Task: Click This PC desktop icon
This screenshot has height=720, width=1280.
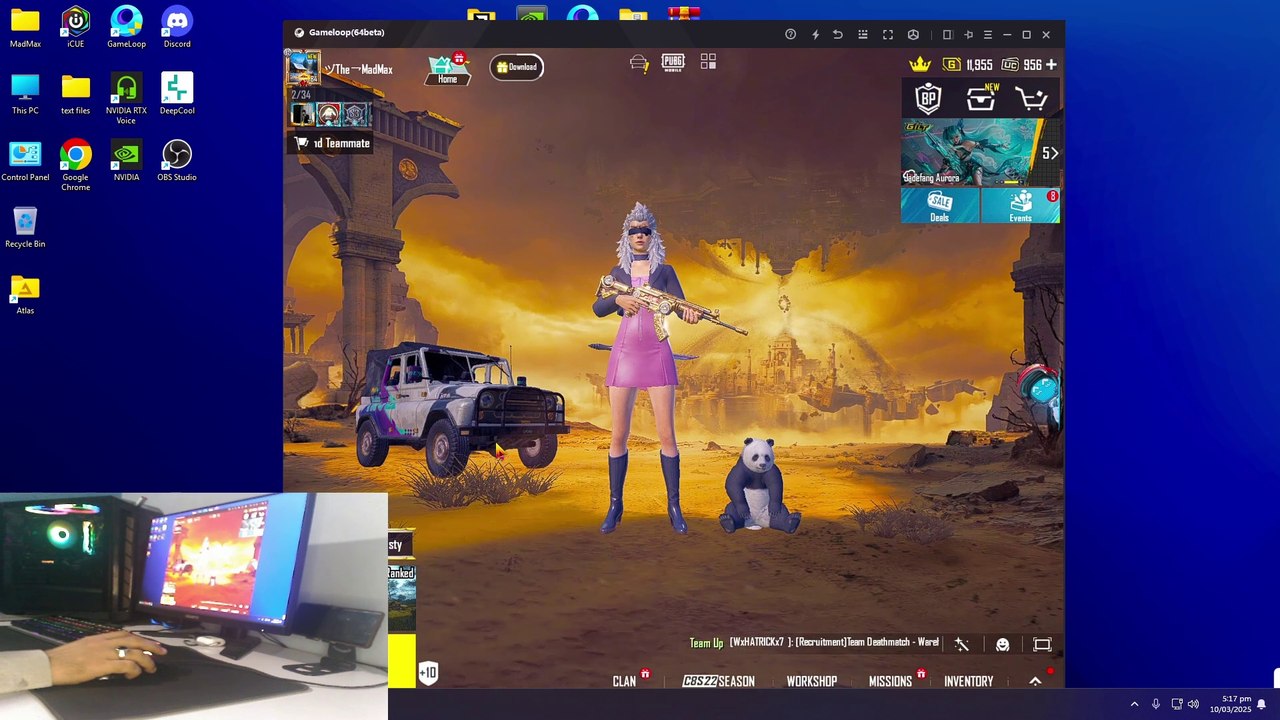Action: pos(25,94)
